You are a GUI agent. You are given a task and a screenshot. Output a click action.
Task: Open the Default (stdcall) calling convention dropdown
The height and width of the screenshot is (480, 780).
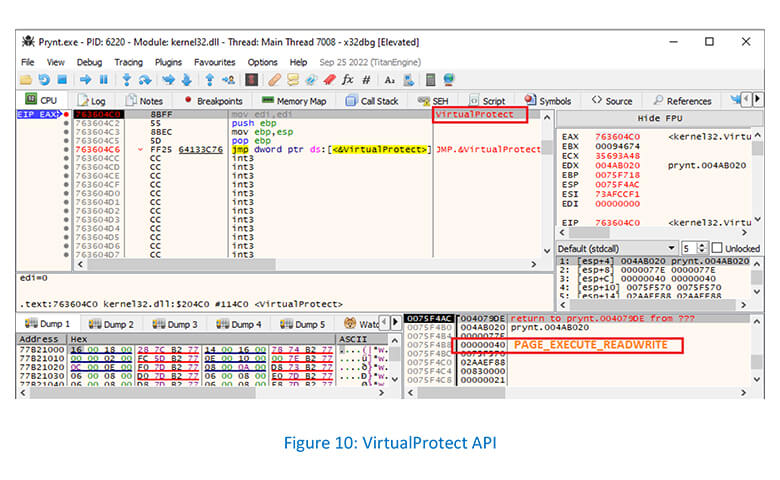[616, 248]
